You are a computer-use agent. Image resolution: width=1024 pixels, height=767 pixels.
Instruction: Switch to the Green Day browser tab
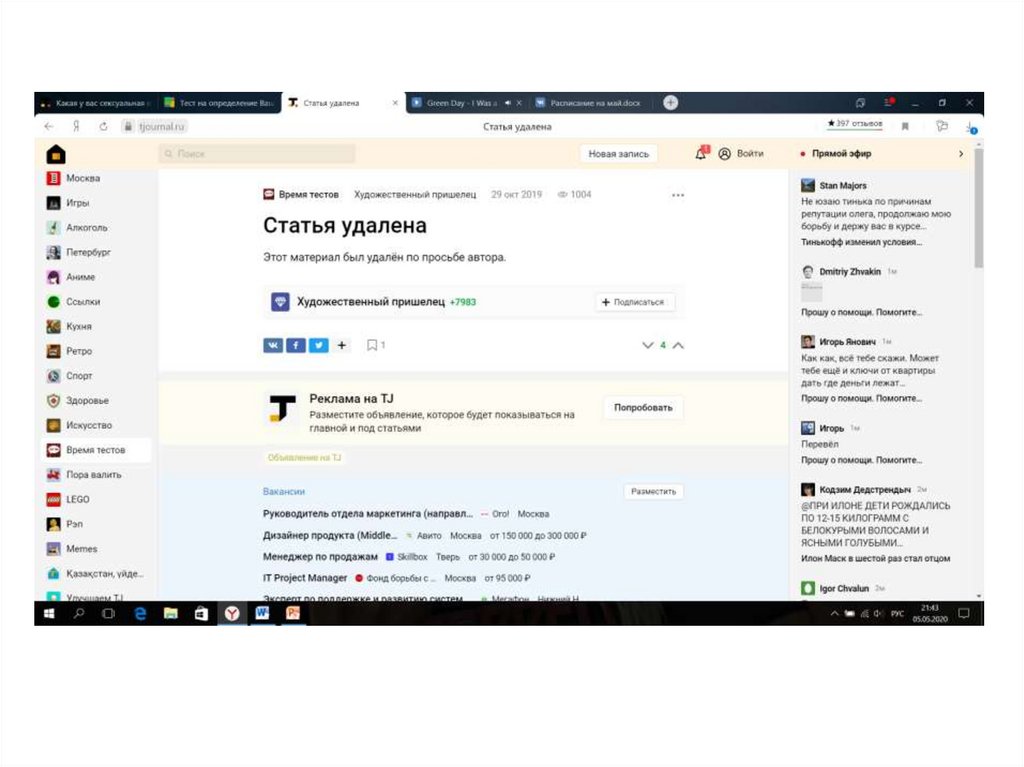tap(462, 103)
